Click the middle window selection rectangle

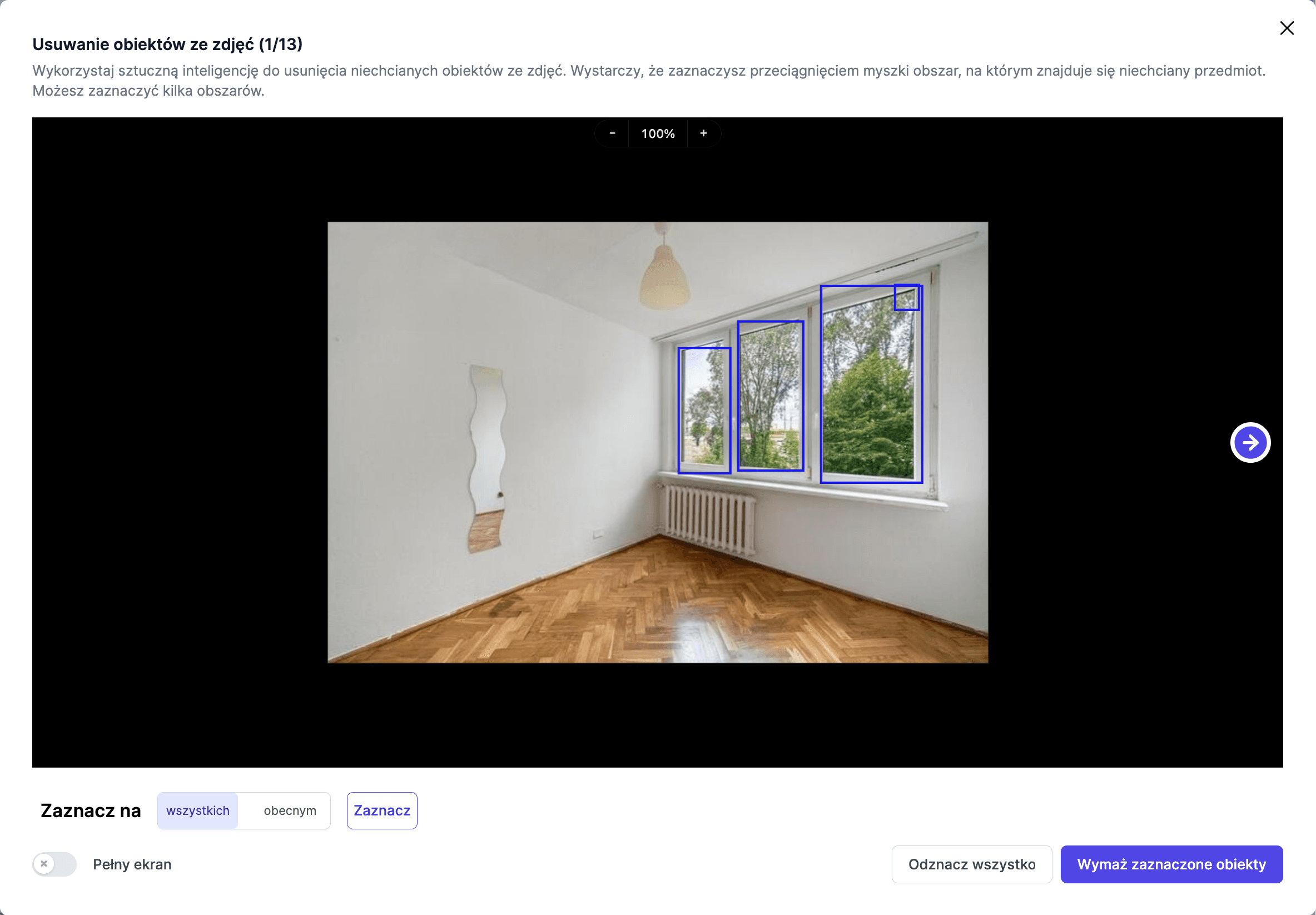[770, 395]
